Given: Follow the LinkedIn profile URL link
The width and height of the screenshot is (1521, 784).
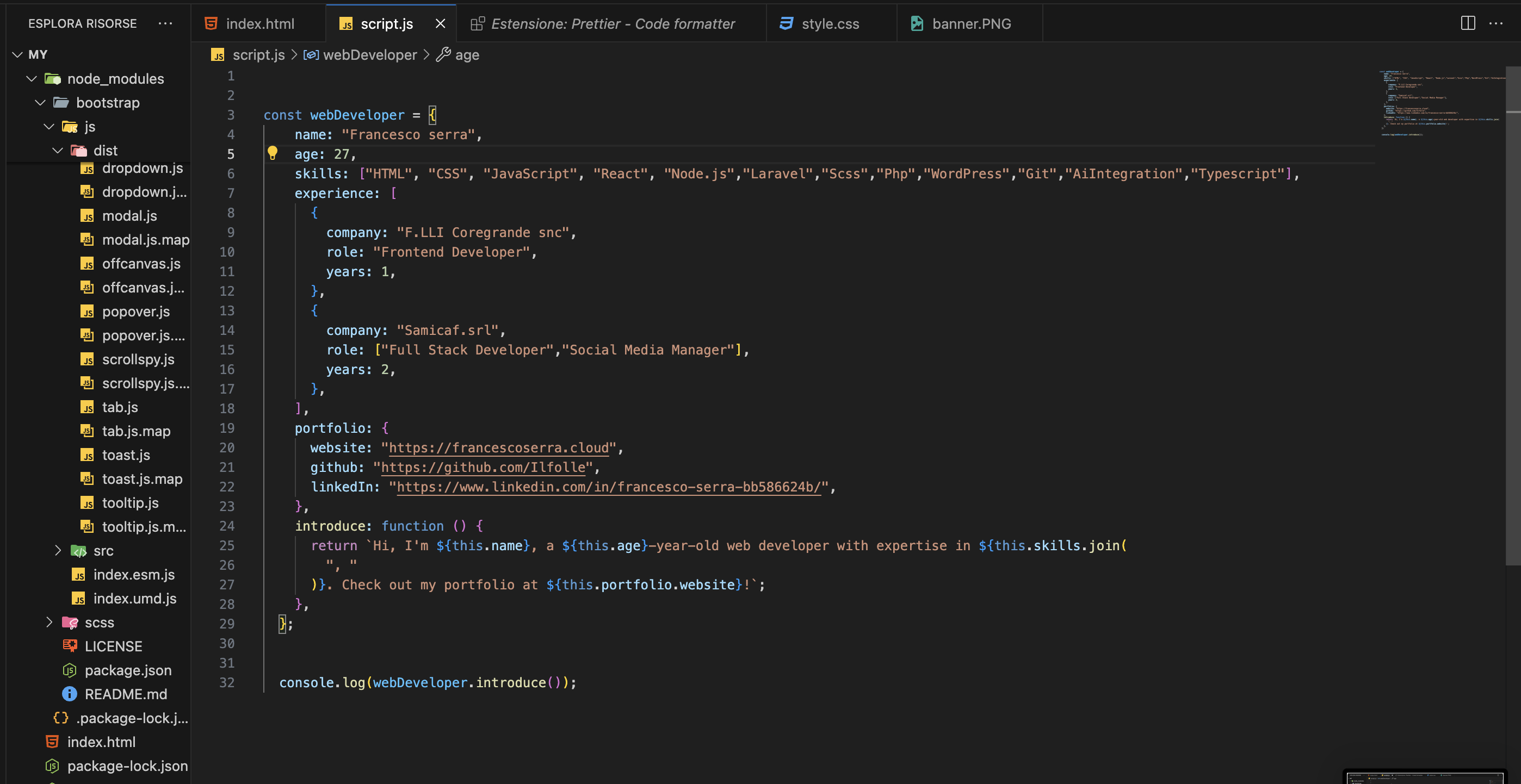Looking at the screenshot, I should pyautogui.click(x=609, y=487).
